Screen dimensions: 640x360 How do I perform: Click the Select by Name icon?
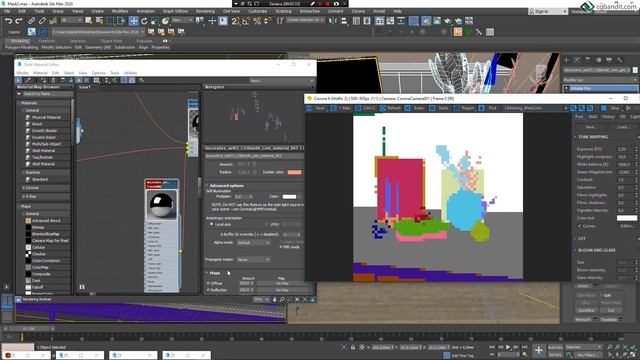[x=99, y=20]
